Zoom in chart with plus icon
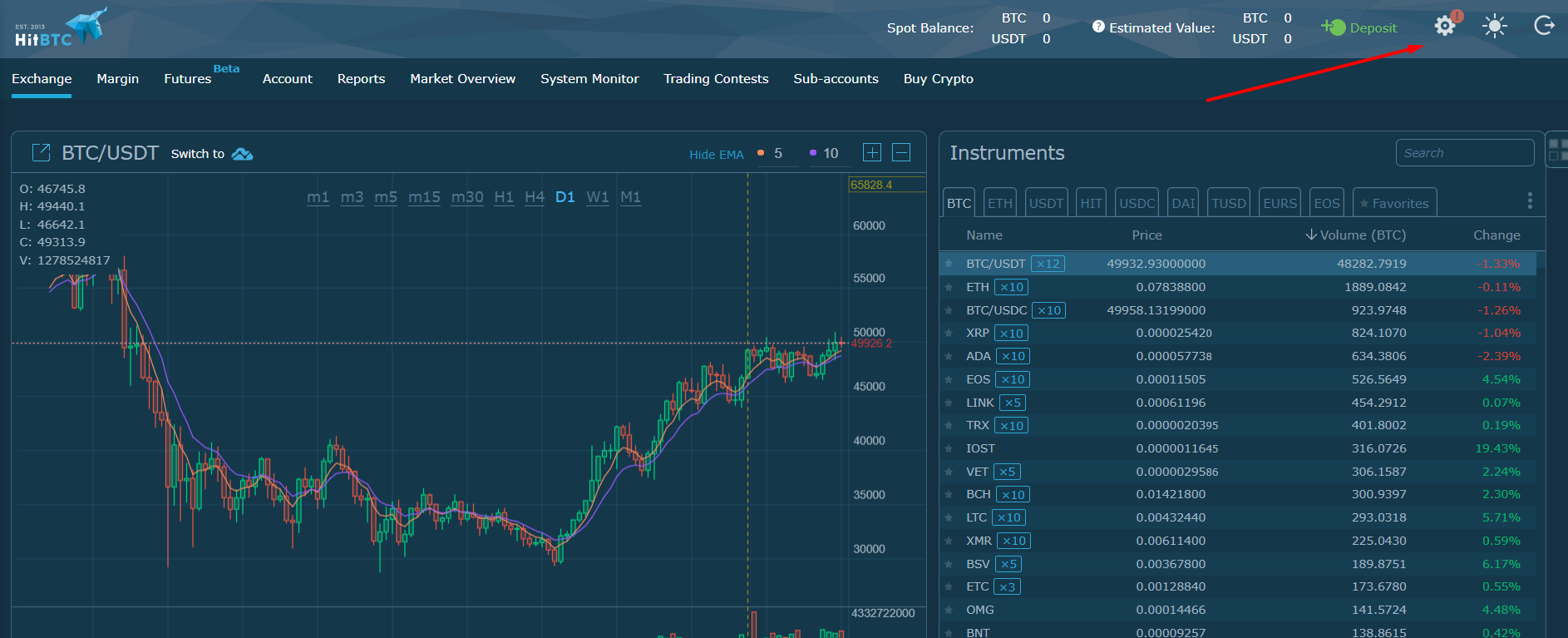1568x638 pixels. (871, 152)
